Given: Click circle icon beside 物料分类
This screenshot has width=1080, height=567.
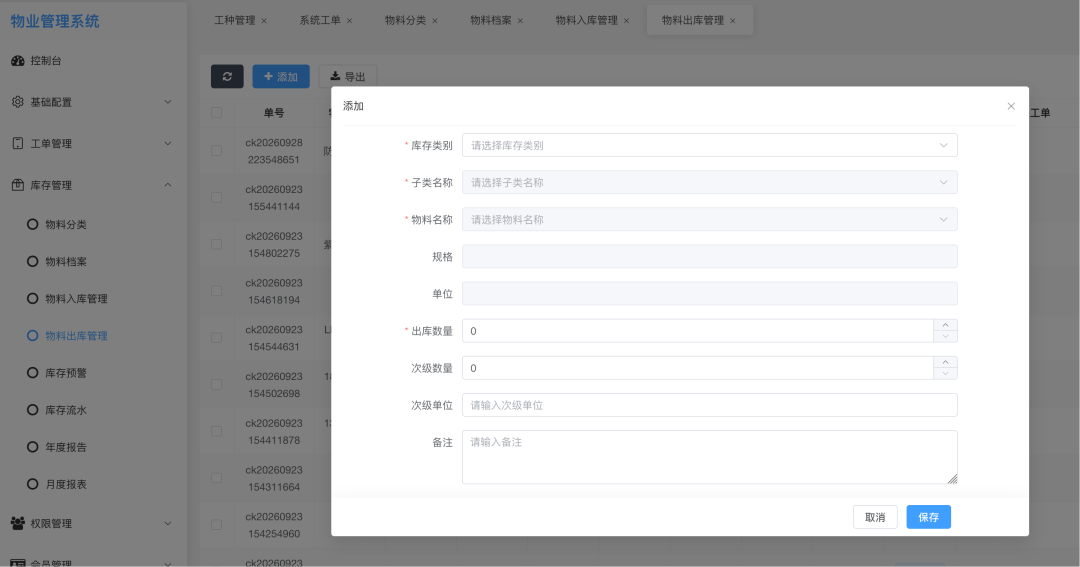Looking at the screenshot, I should [x=32, y=224].
